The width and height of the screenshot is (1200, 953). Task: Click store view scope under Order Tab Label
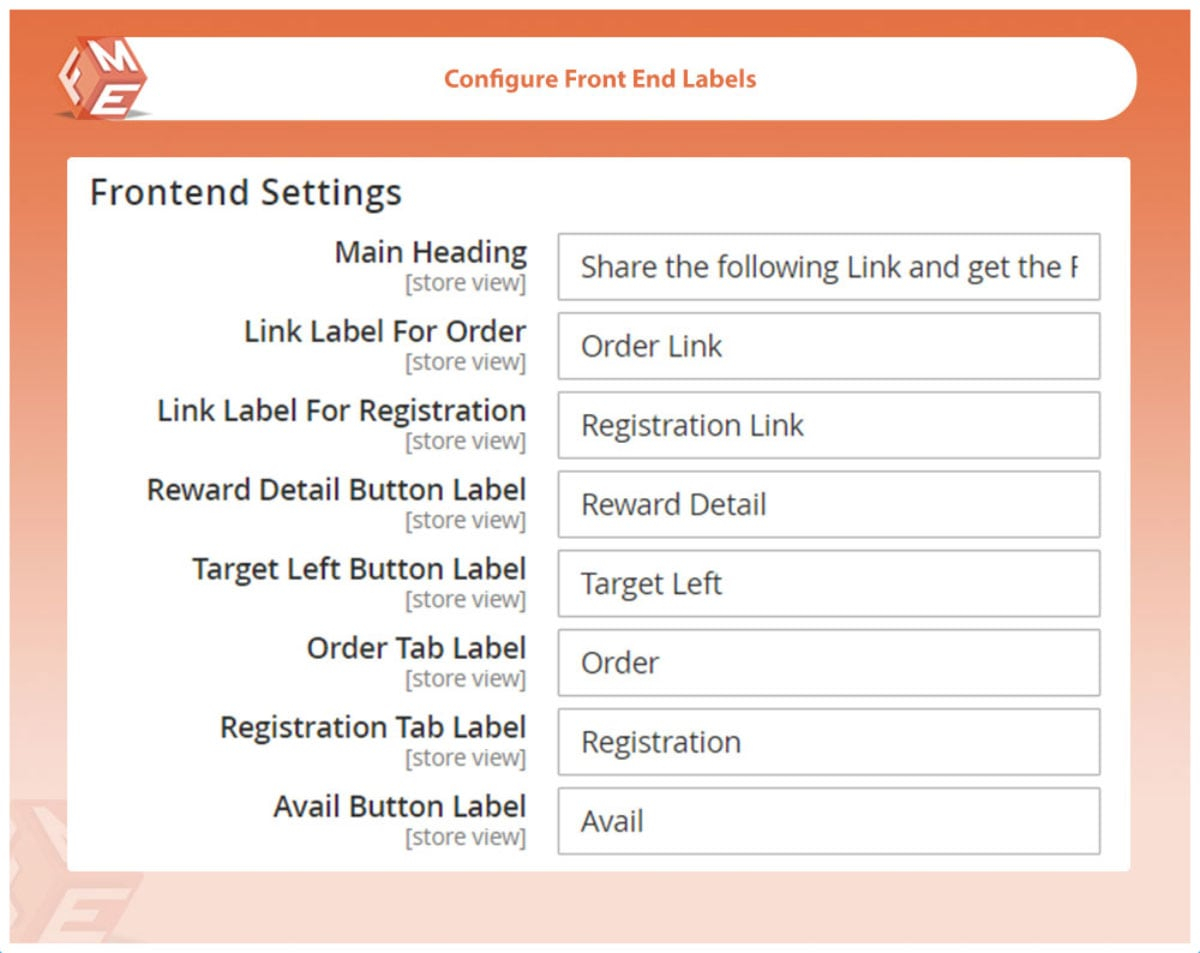465,679
